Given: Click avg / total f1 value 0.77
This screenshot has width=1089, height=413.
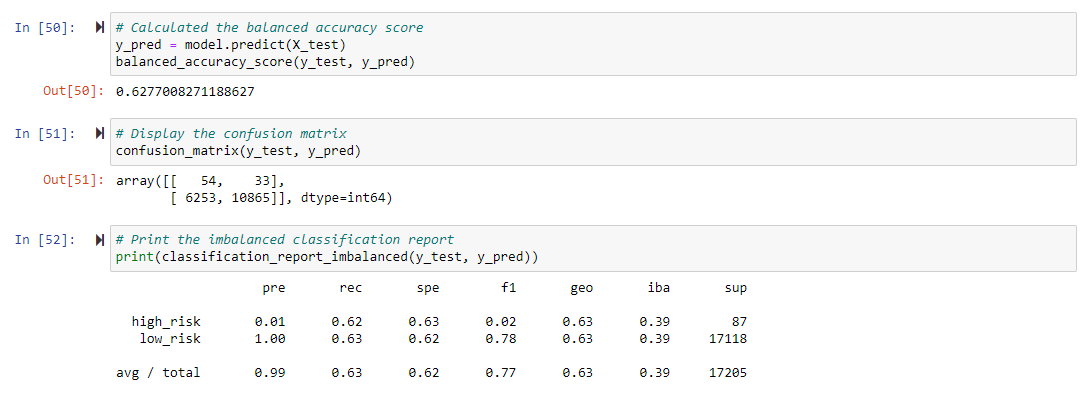Looking at the screenshot, I should click(501, 373).
